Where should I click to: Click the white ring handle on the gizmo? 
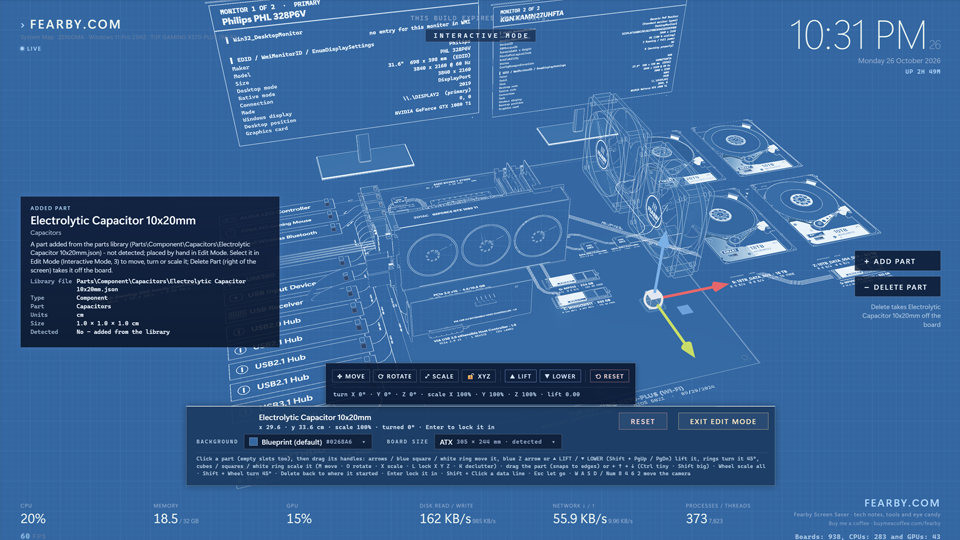tap(653, 299)
